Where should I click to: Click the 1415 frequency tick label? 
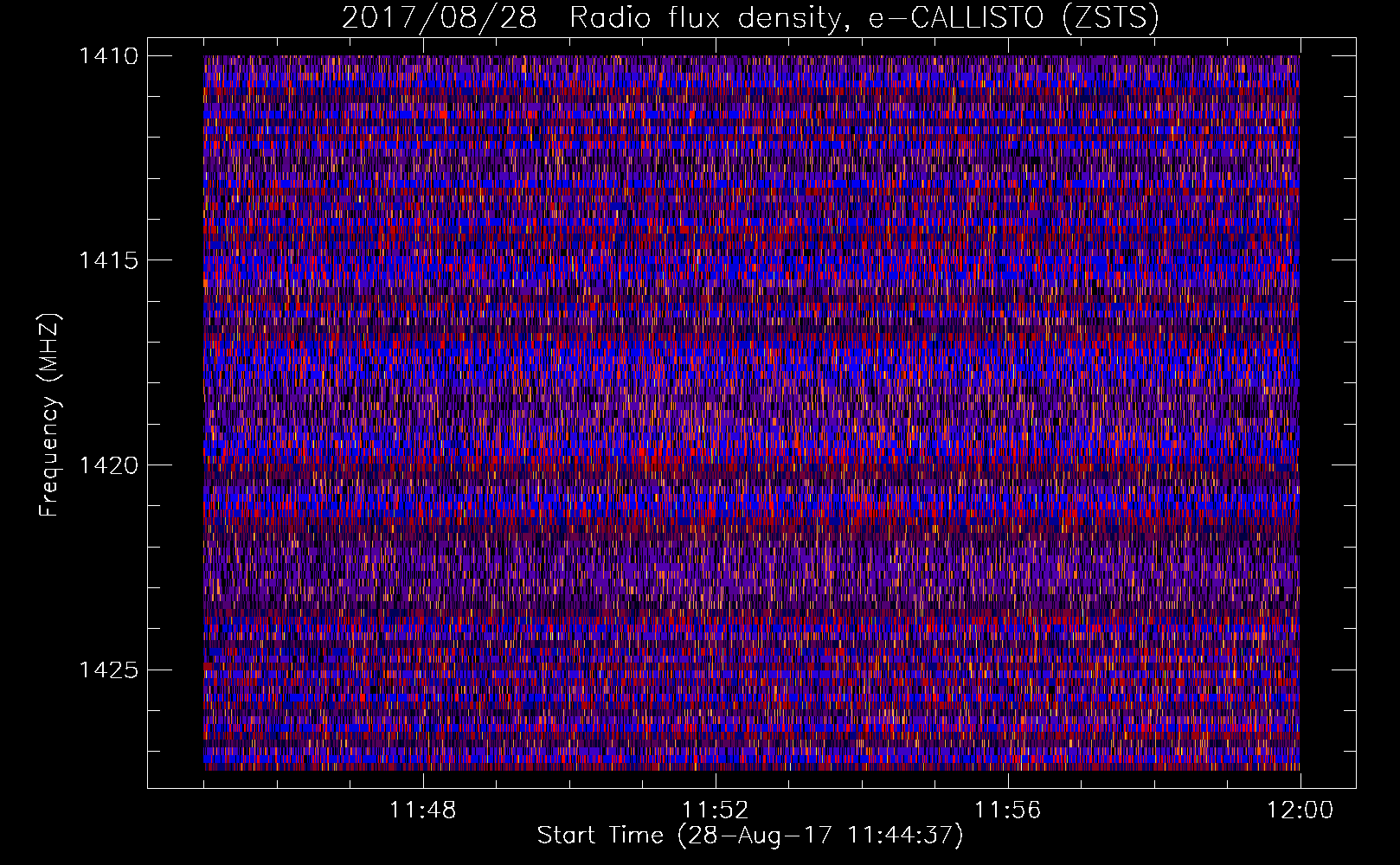[108, 260]
